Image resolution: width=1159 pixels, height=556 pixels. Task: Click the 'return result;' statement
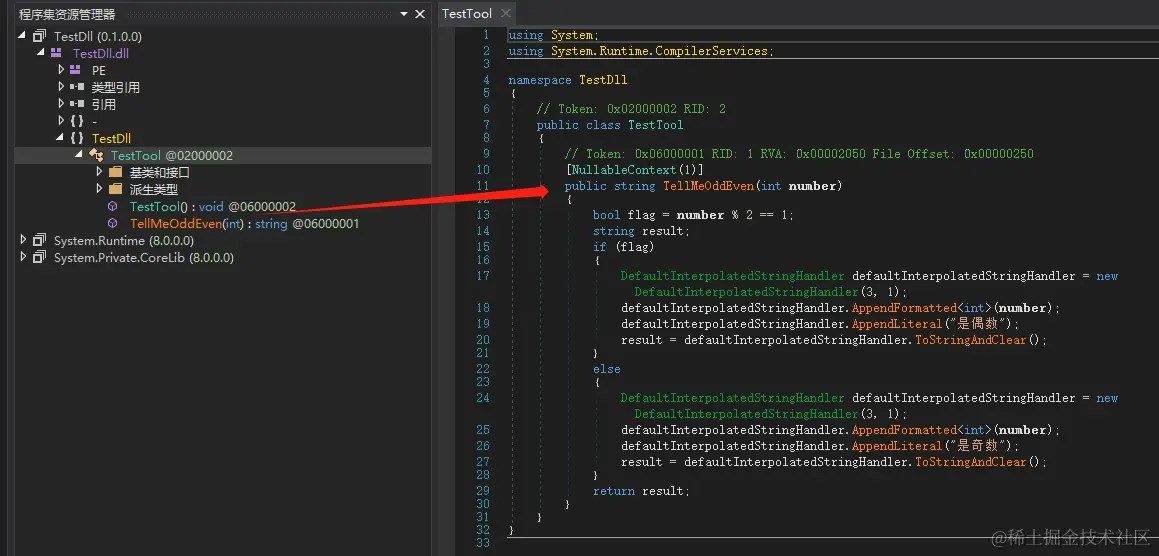[x=641, y=491]
